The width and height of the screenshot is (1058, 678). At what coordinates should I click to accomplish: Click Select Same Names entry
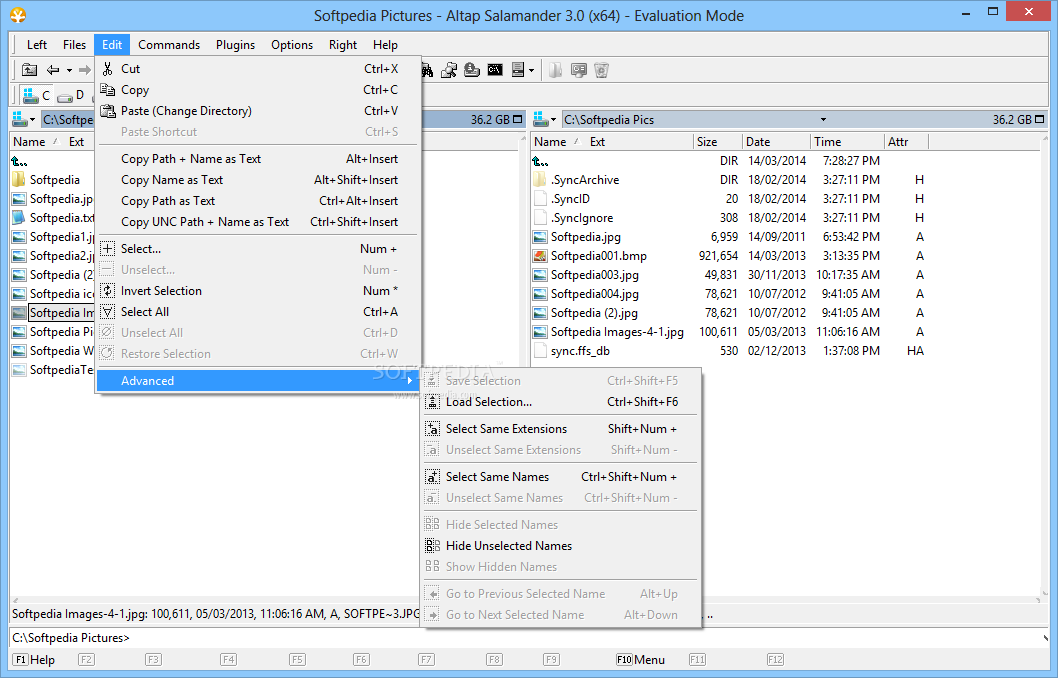coord(560,476)
